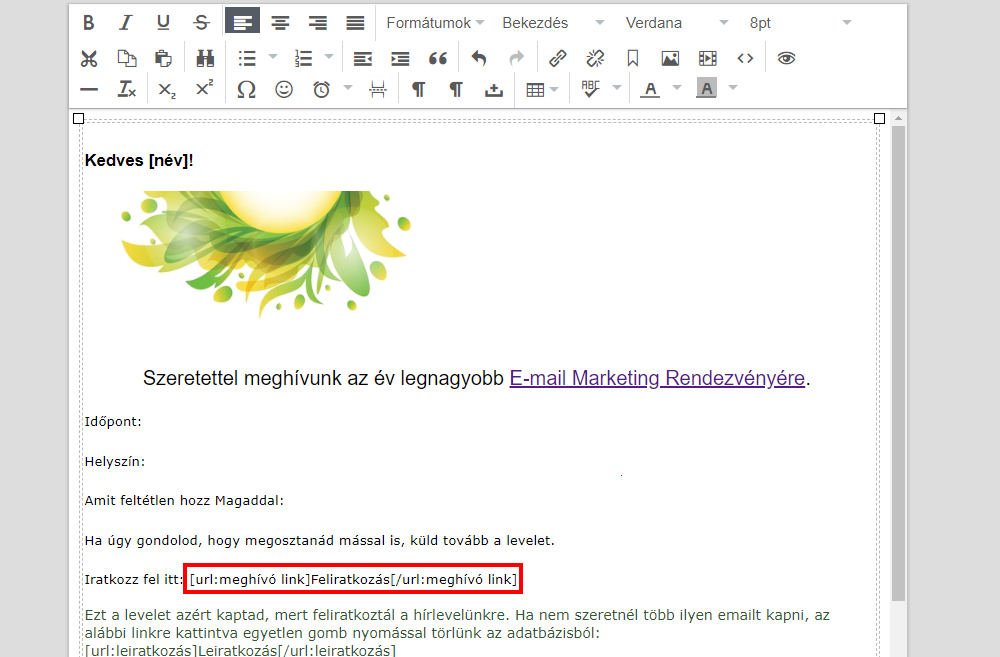Viewport: 1000px width, 657px height.
Task: Click the Időpont: line
Action: click(x=113, y=422)
